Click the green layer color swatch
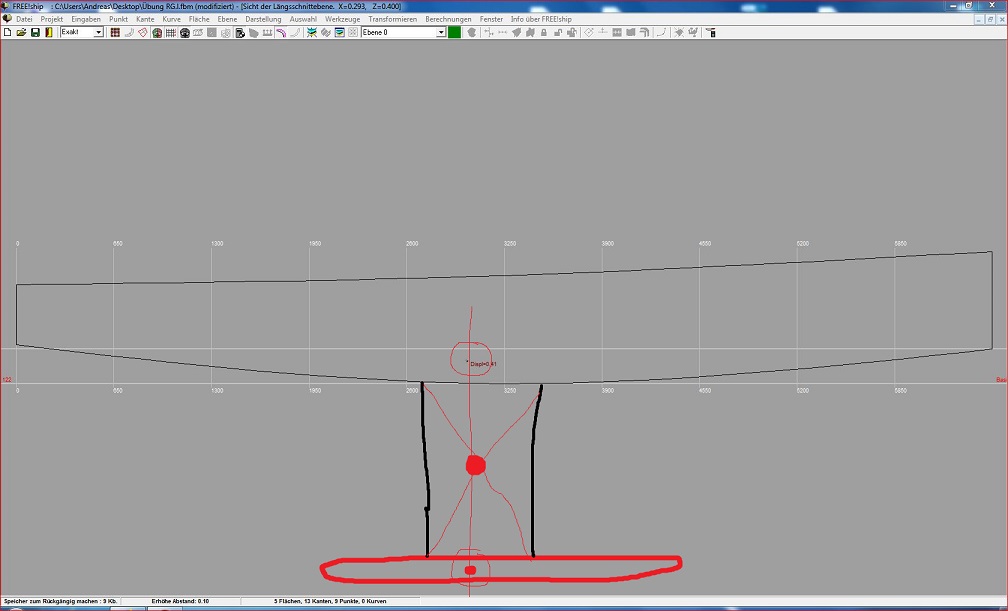1008x611 pixels. pyautogui.click(x=454, y=32)
